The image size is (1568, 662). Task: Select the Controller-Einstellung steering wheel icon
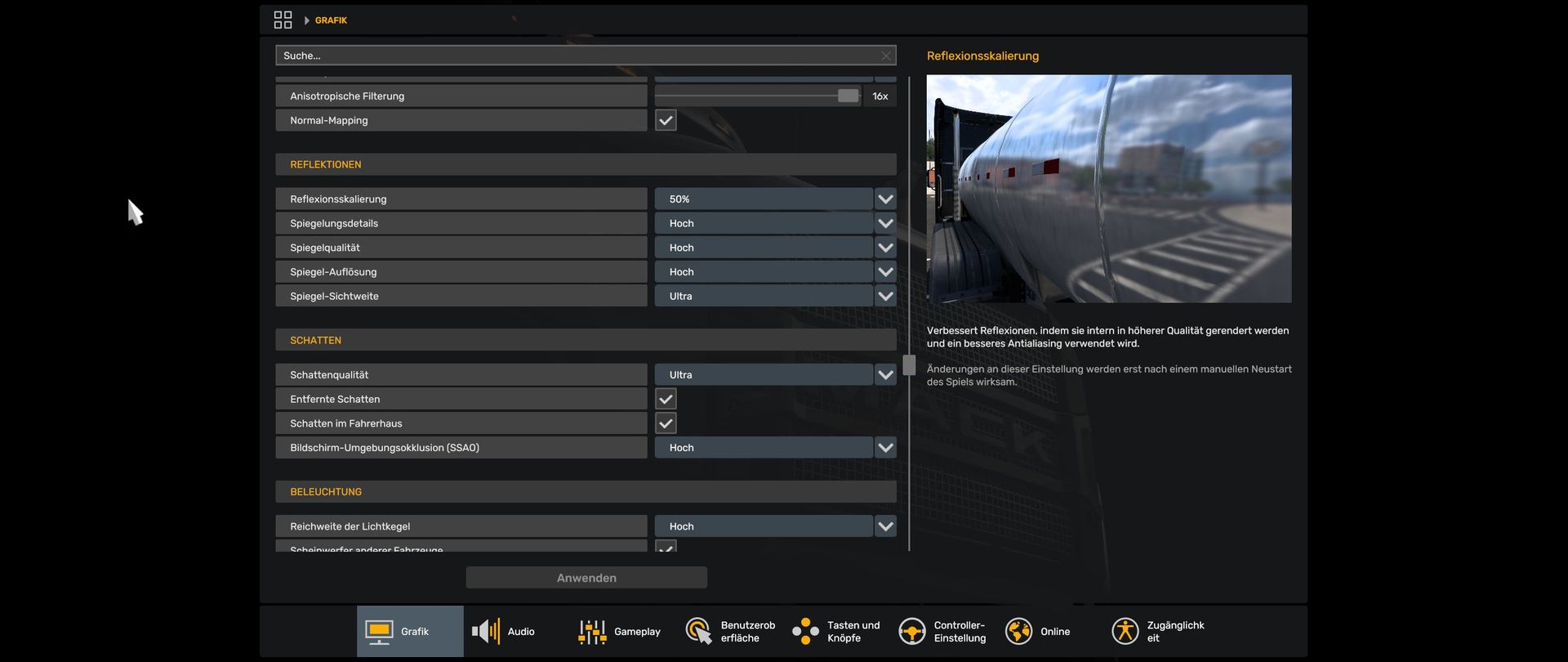(911, 632)
